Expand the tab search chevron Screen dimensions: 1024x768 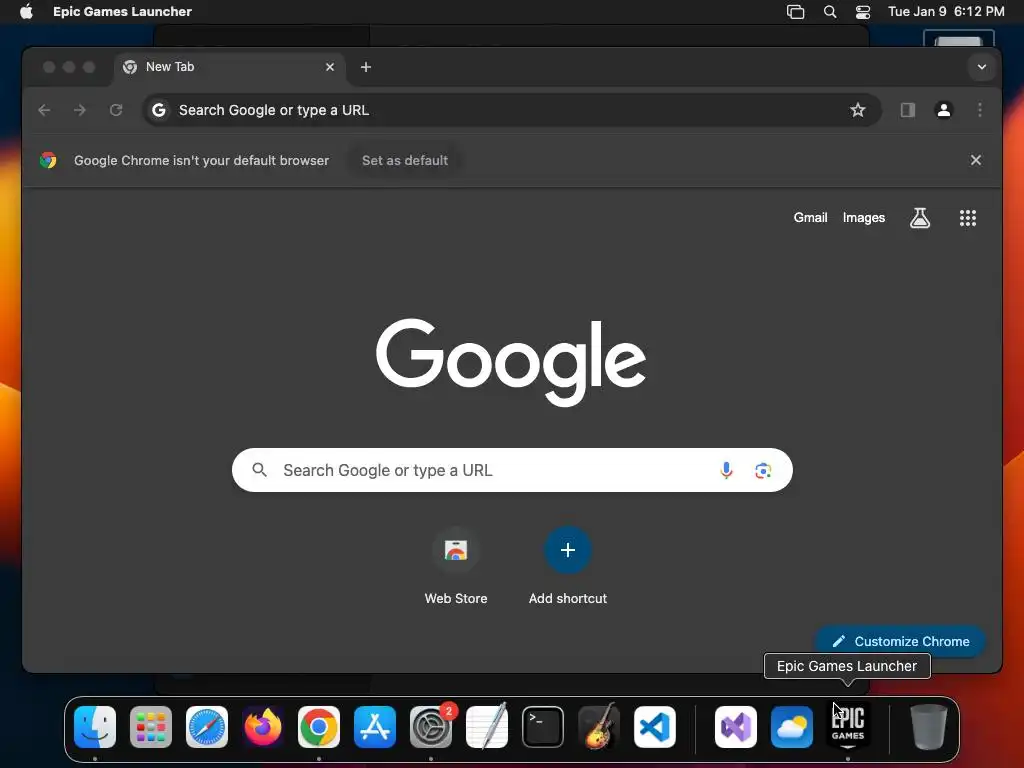pos(982,67)
